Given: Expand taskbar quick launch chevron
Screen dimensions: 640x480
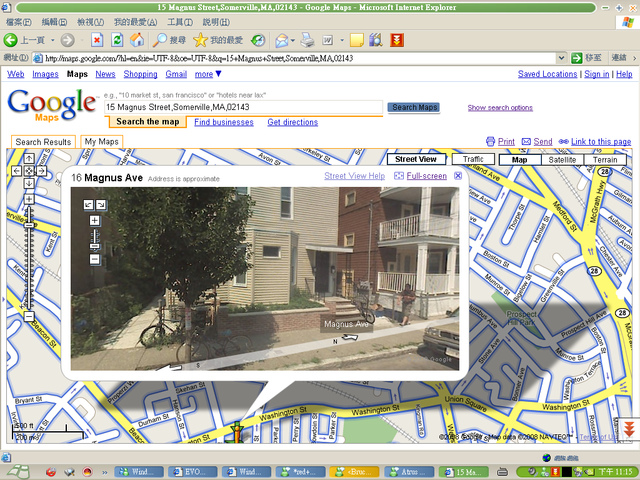Looking at the screenshot, I should click(104, 472).
